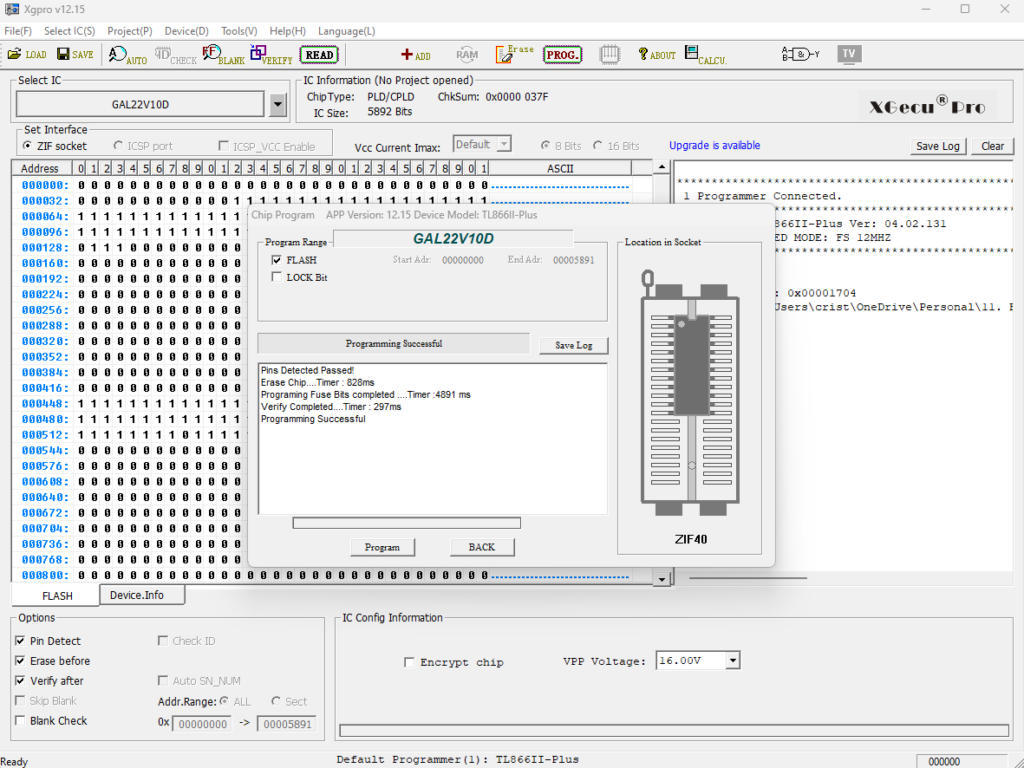Click the READ chip toolbar button

319,55
